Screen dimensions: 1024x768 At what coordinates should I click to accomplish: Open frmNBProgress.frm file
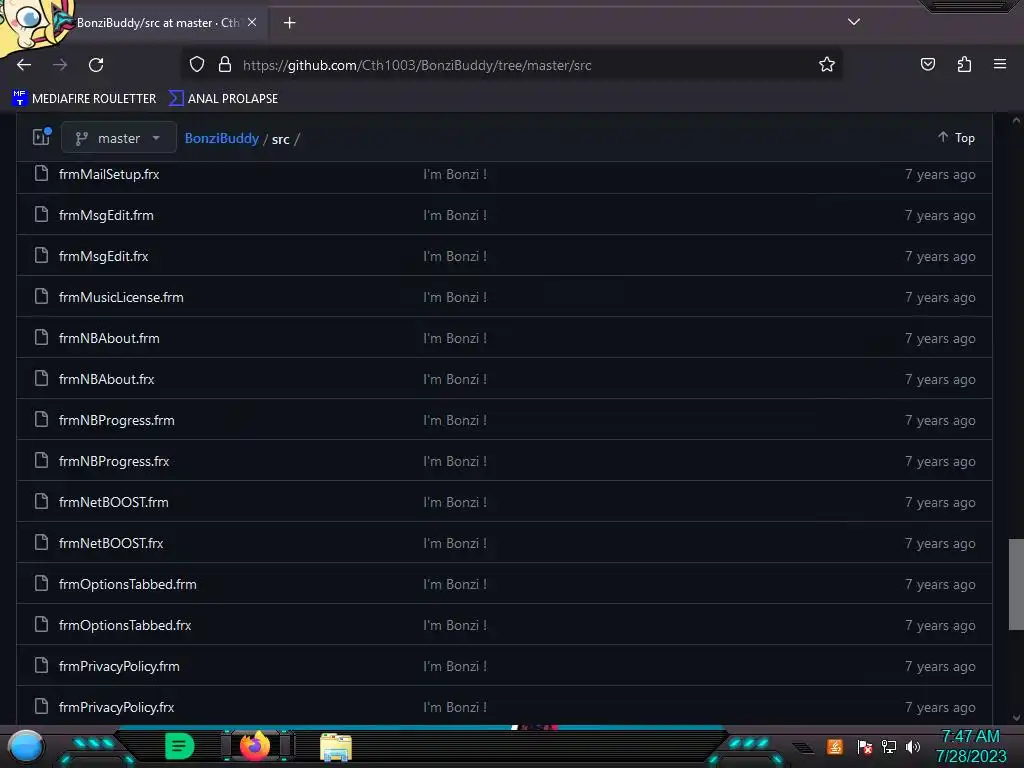[117, 421]
